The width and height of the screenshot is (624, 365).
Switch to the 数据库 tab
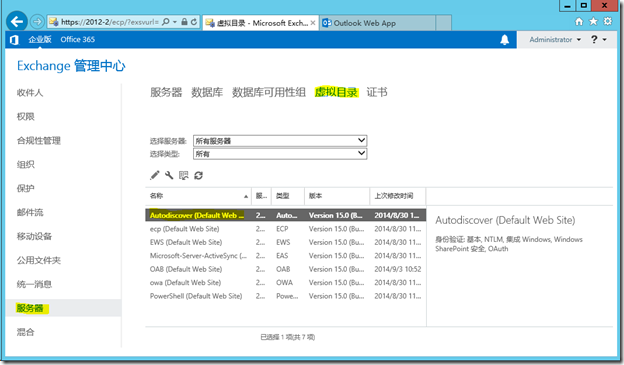[x=207, y=92]
